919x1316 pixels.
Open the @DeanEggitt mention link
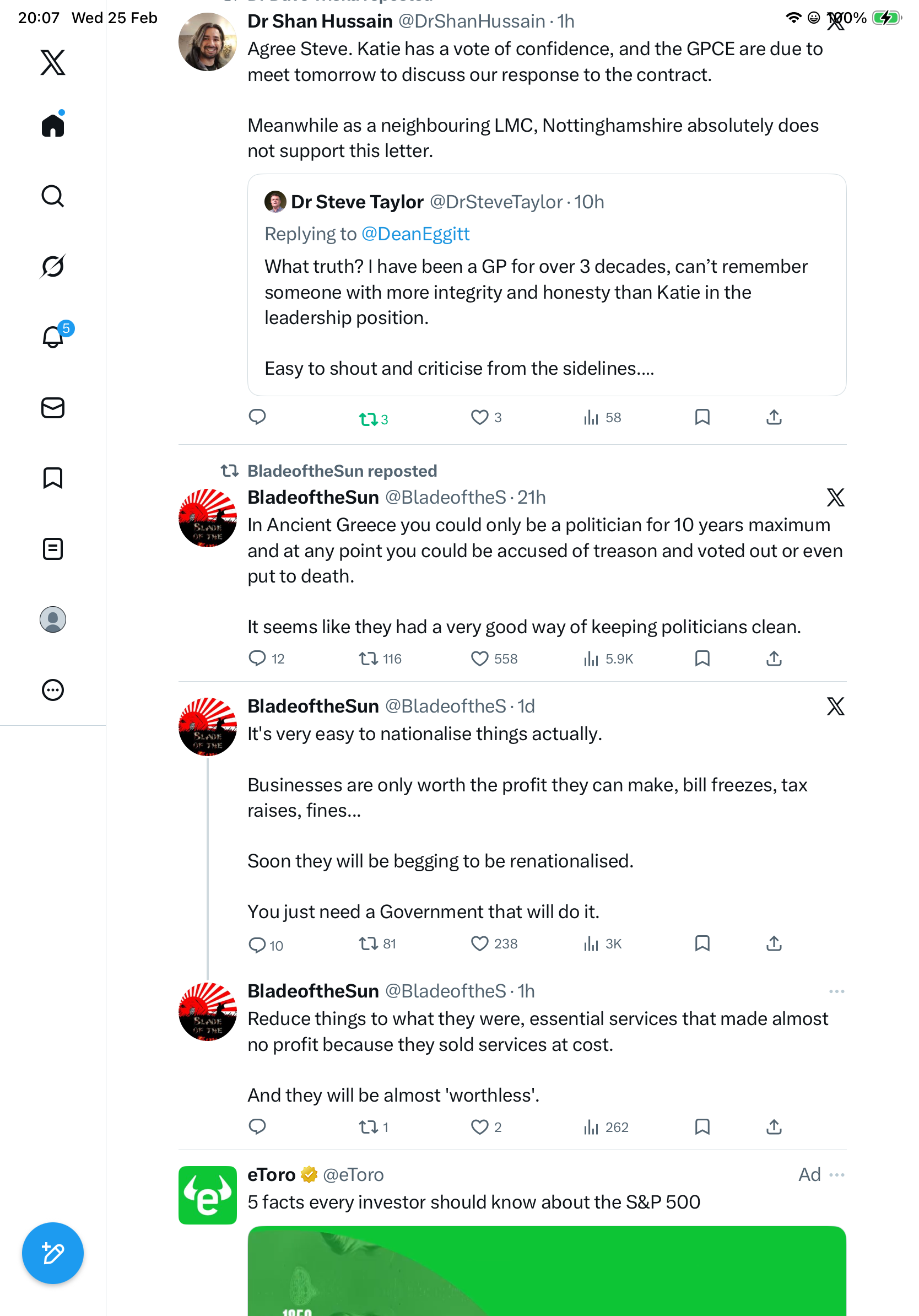point(415,234)
